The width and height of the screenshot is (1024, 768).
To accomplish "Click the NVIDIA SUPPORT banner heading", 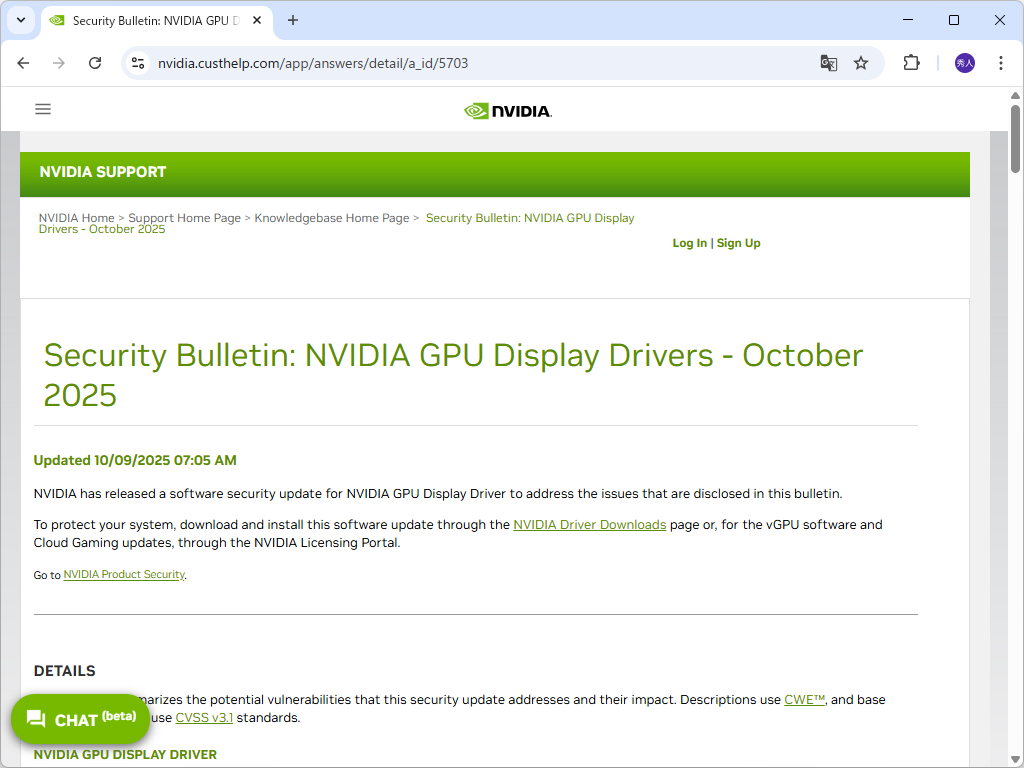I will click(103, 172).
